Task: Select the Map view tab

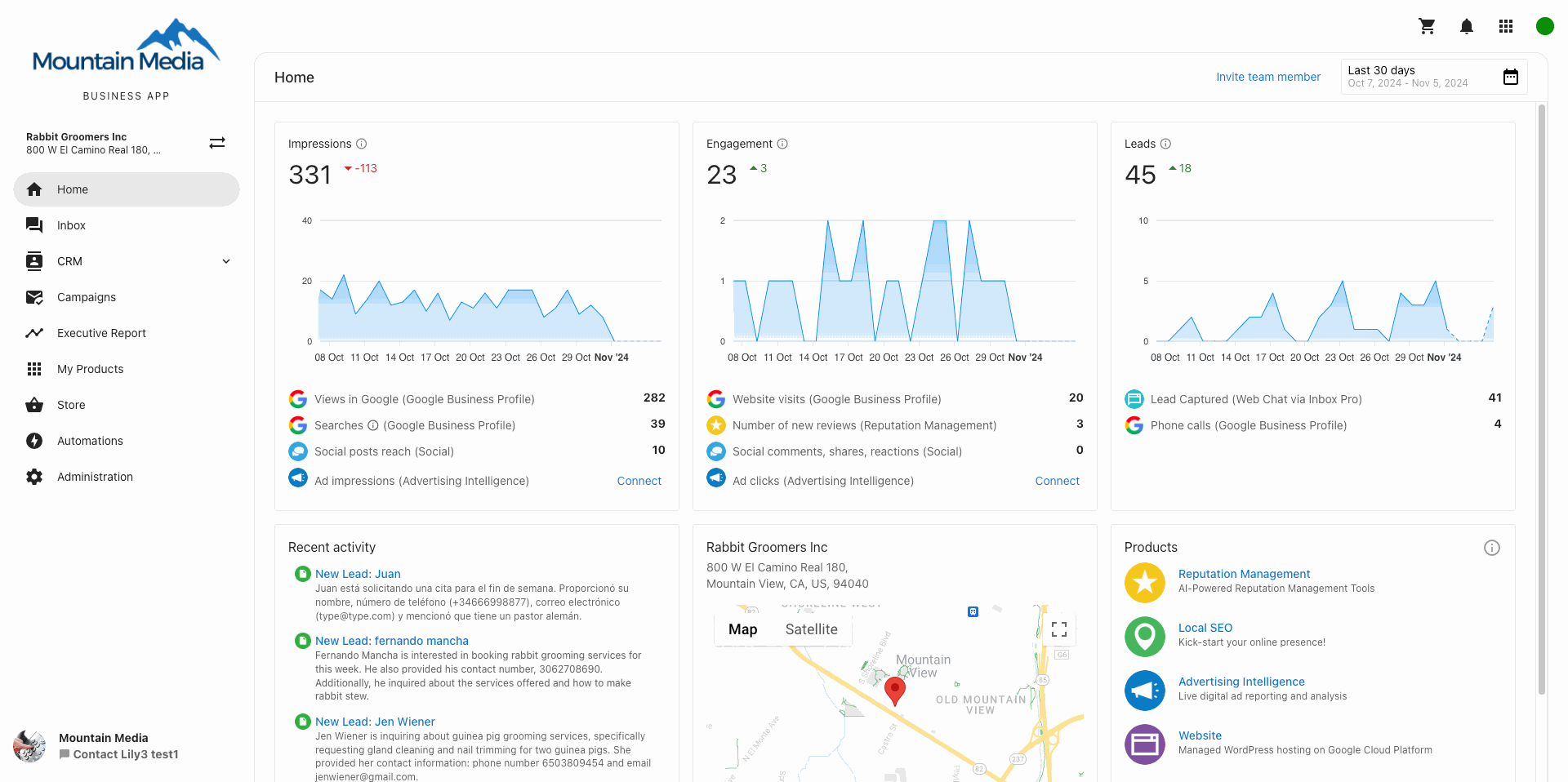Action: pos(743,629)
